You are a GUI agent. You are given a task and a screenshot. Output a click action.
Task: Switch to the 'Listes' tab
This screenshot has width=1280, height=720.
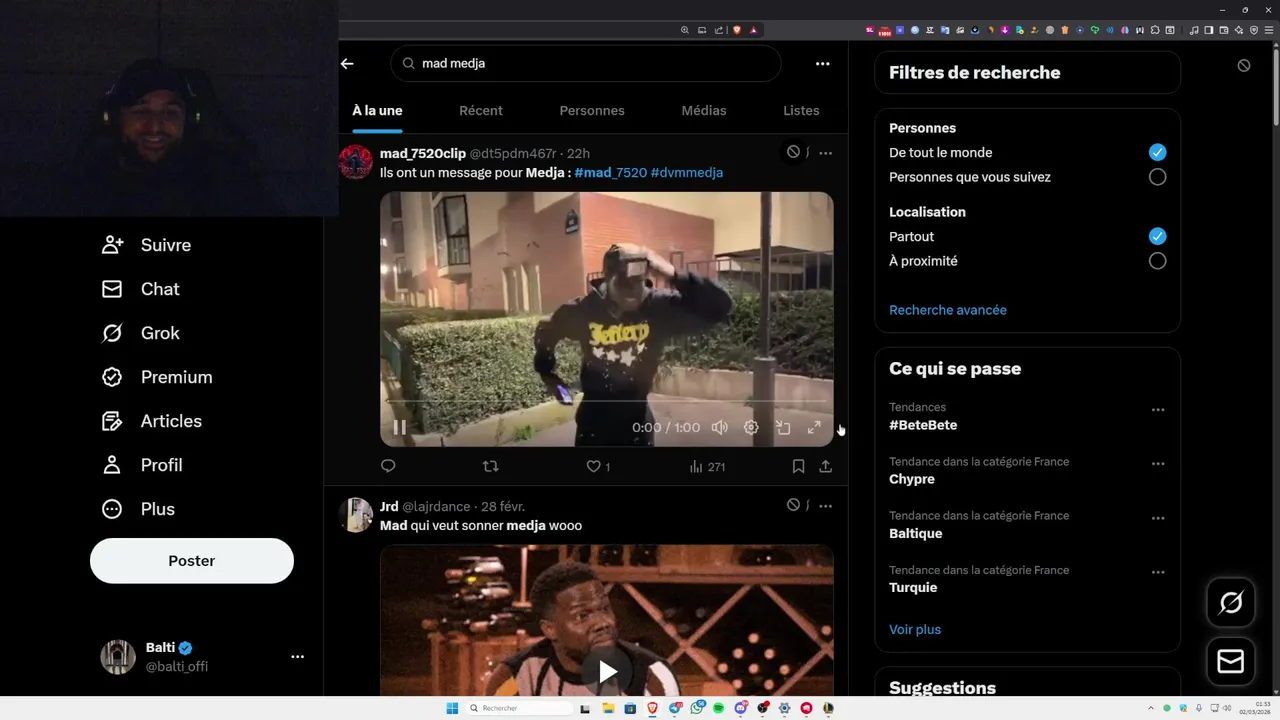click(801, 111)
